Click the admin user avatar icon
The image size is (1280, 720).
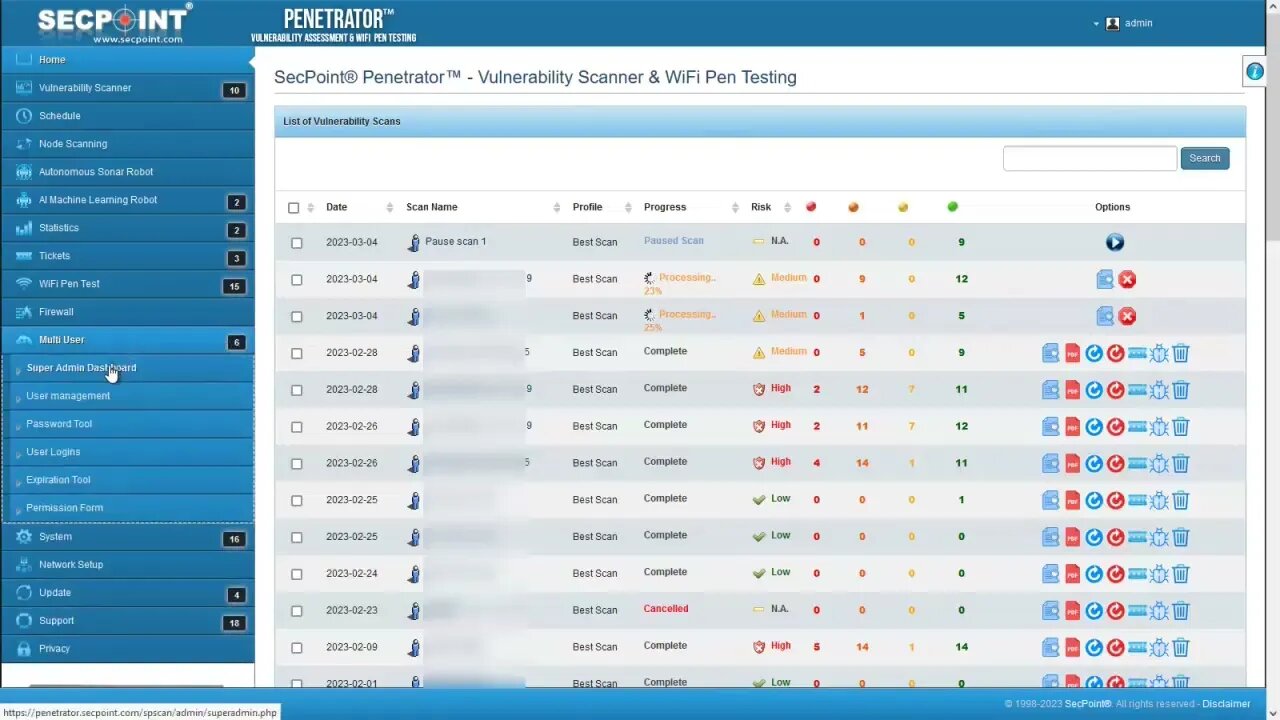tap(1112, 23)
